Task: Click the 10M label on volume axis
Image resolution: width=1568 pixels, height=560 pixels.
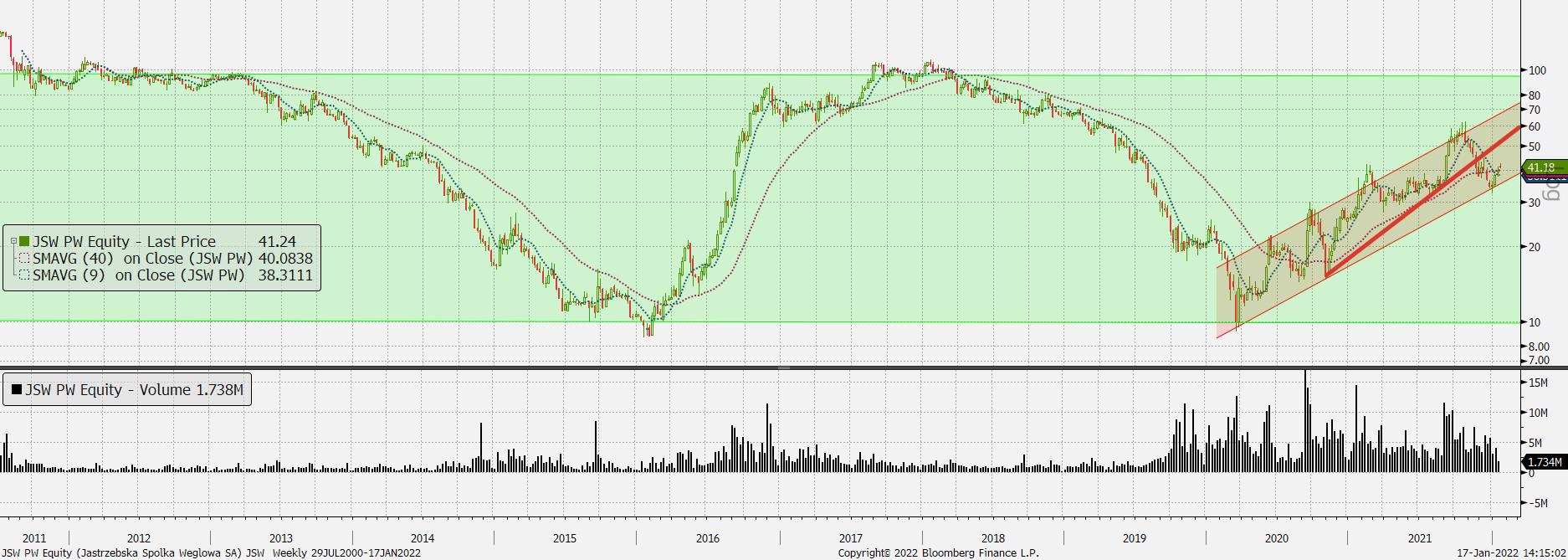Action: pyautogui.click(x=1538, y=413)
